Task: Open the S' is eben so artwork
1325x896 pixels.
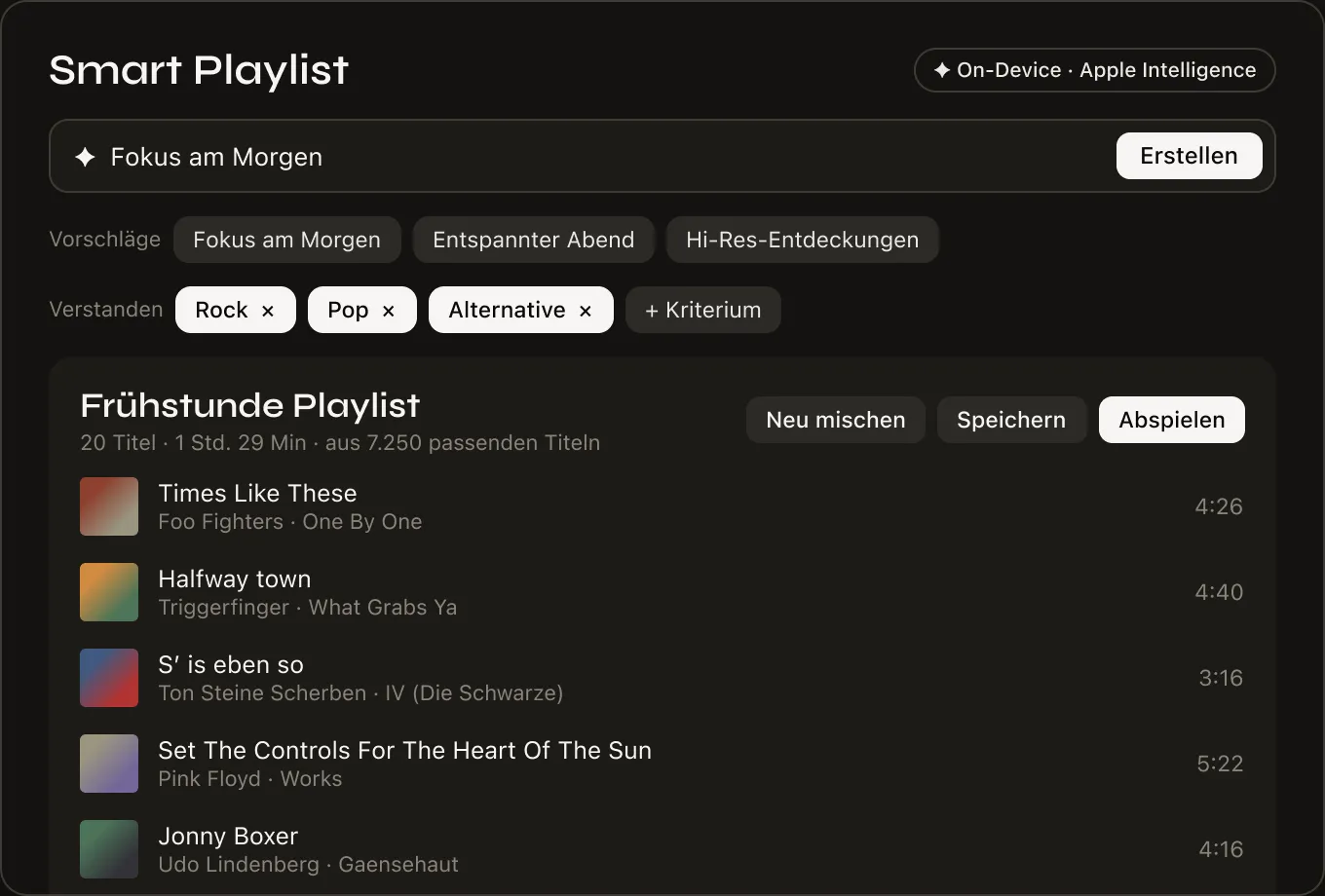Action: coord(109,678)
